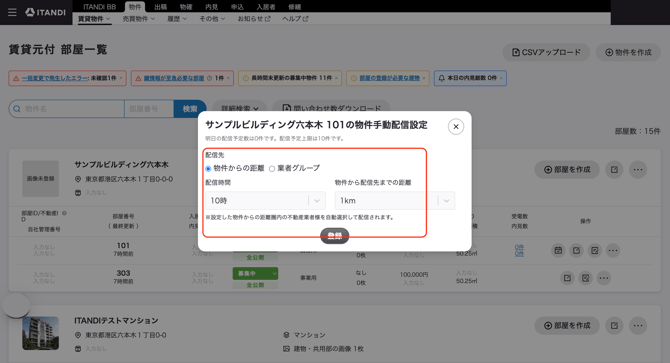Close the manual distribution settings dialog
Image resolution: width=670 pixels, height=363 pixels.
click(456, 126)
